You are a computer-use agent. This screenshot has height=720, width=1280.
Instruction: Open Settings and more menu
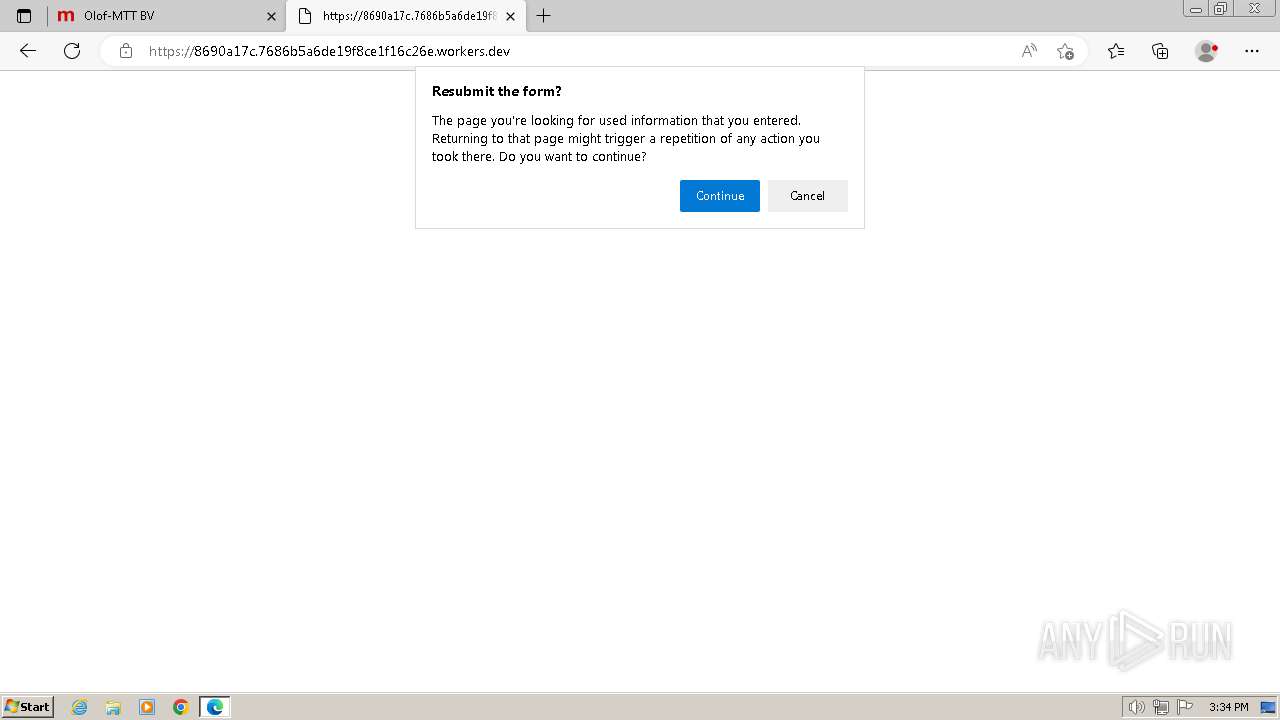pos(1252,51)
